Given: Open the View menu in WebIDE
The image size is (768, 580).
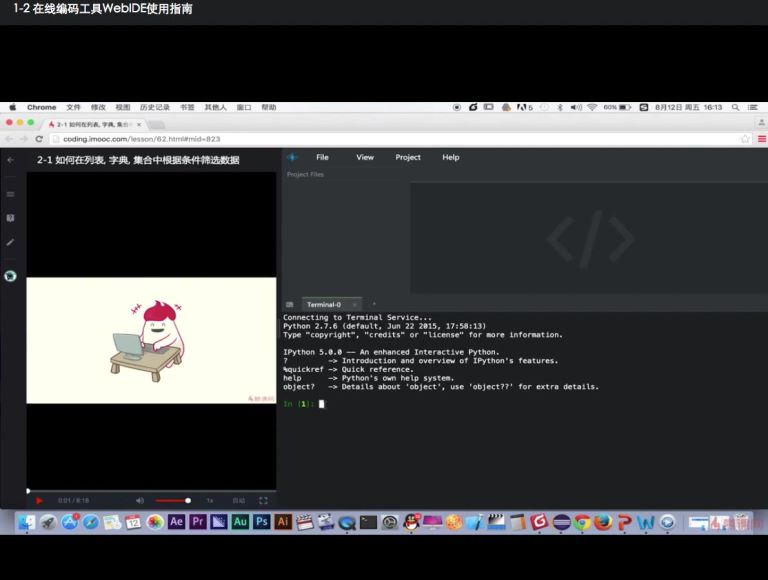Looking at the screenshot, I should [365, 157].
